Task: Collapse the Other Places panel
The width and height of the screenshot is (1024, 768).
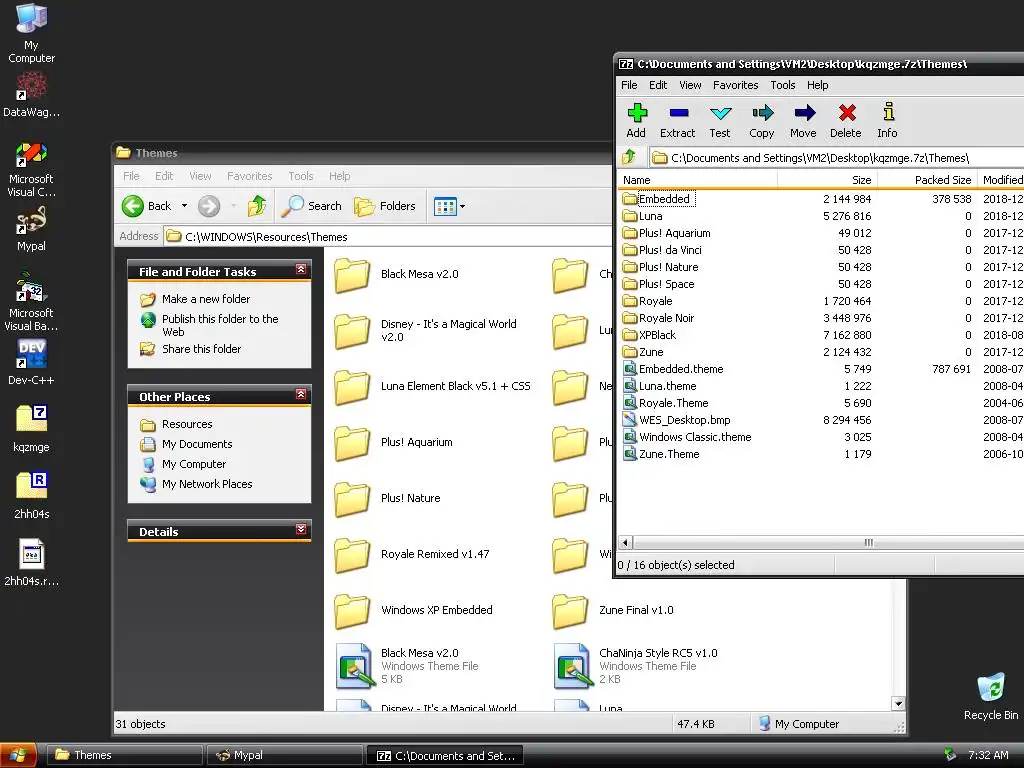Action: (x=301, y=394)
